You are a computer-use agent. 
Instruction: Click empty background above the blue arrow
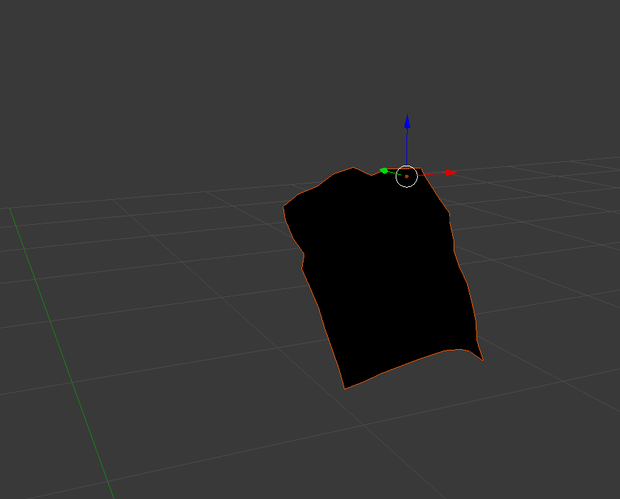(x=407, y=59)
